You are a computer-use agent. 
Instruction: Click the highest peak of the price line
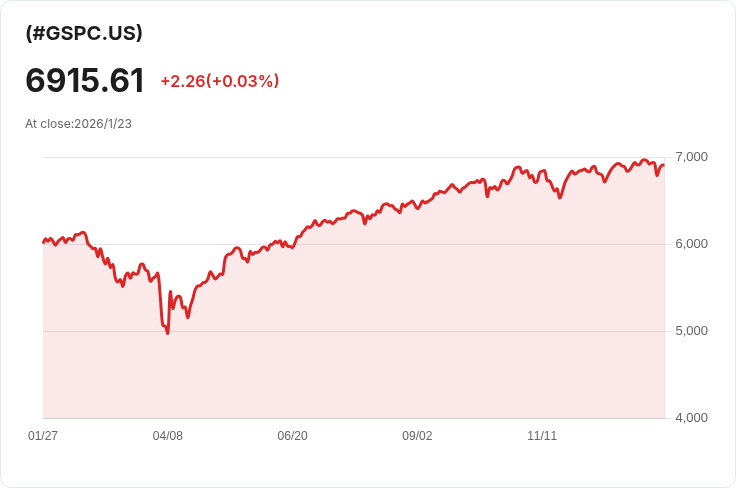point(644,160)
